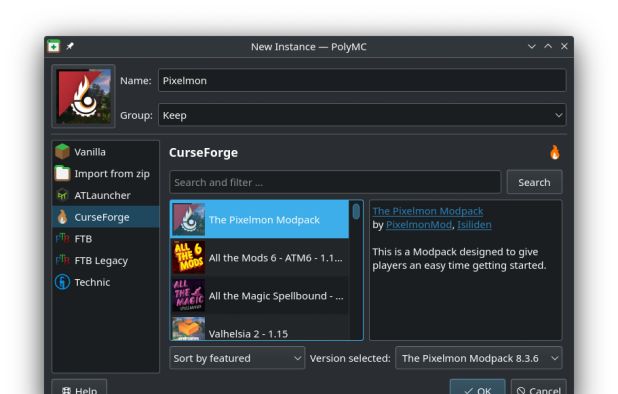Click the All the Magic Spellbound thumbnail

[x=189, y=296]
